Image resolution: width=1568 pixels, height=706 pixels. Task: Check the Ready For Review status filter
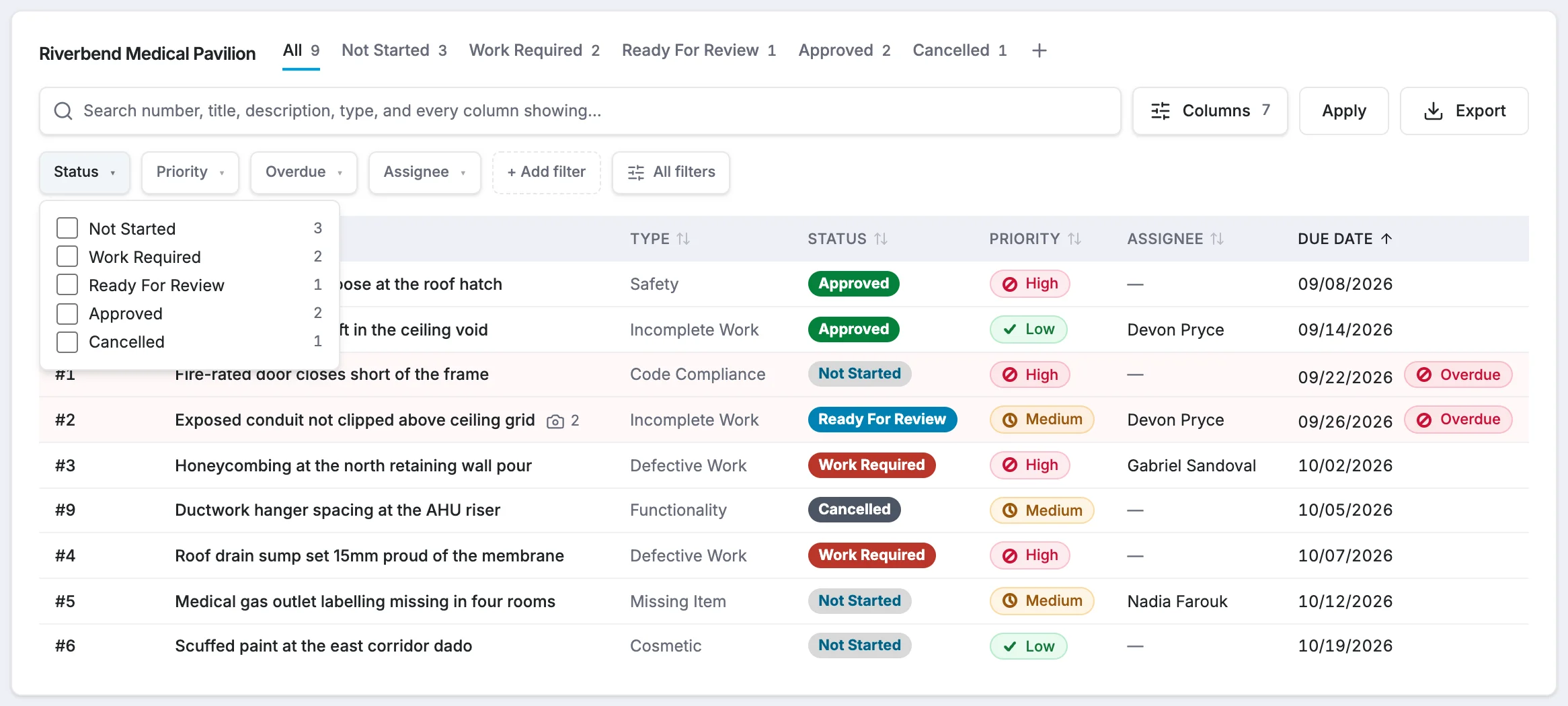pyautogui.click(x=67, y=284)
